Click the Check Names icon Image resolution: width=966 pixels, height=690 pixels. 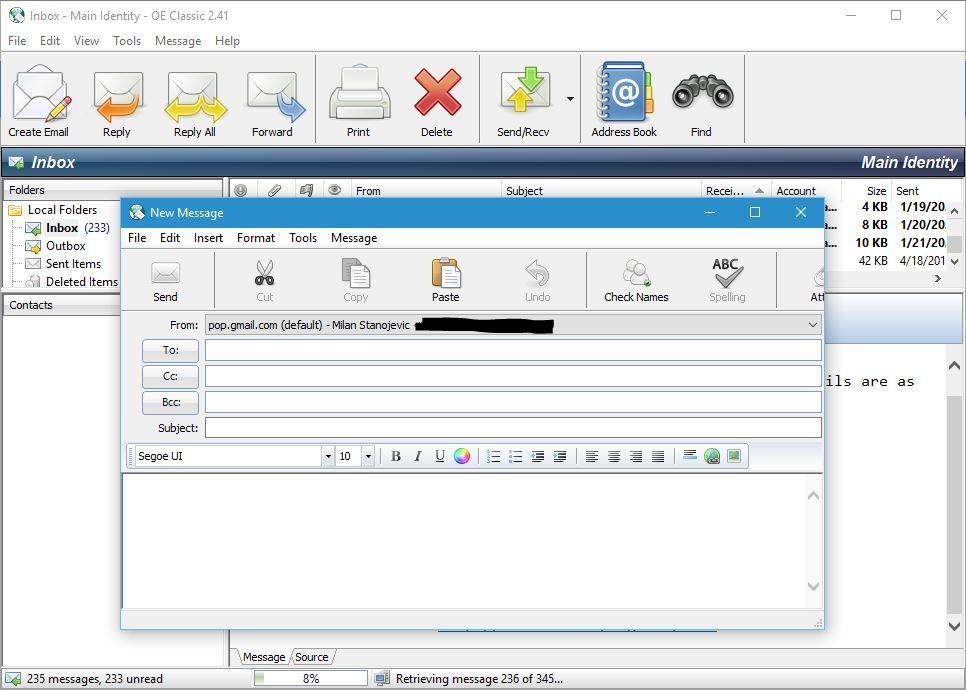[x=636, y=272]
